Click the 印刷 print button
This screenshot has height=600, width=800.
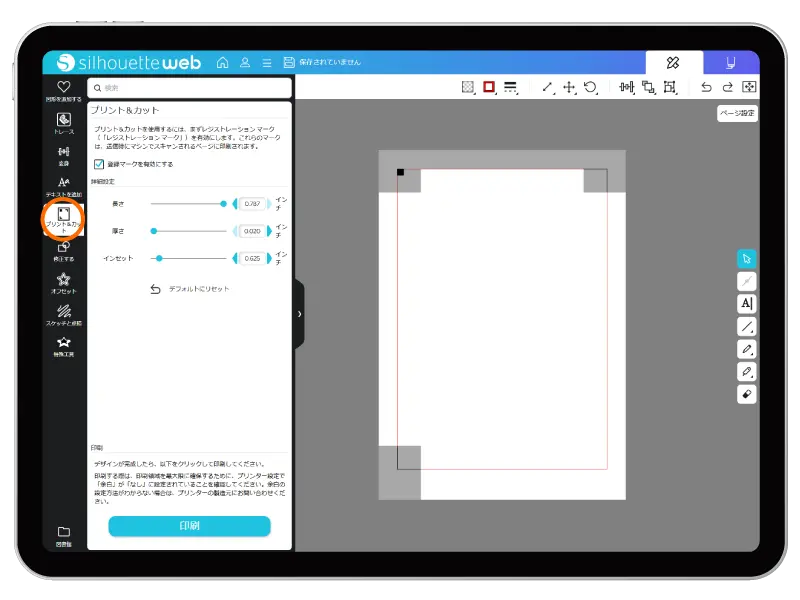coord(189,526)
